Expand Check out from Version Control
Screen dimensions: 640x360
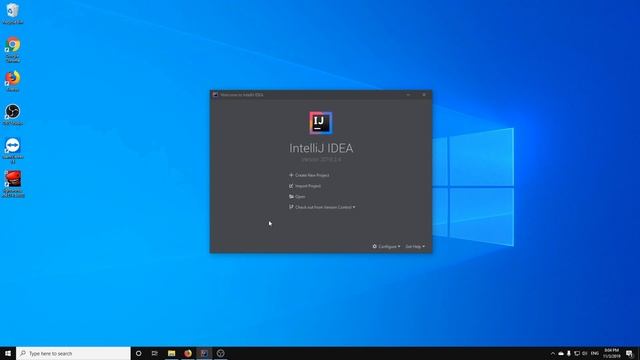(x=322, y=207)
